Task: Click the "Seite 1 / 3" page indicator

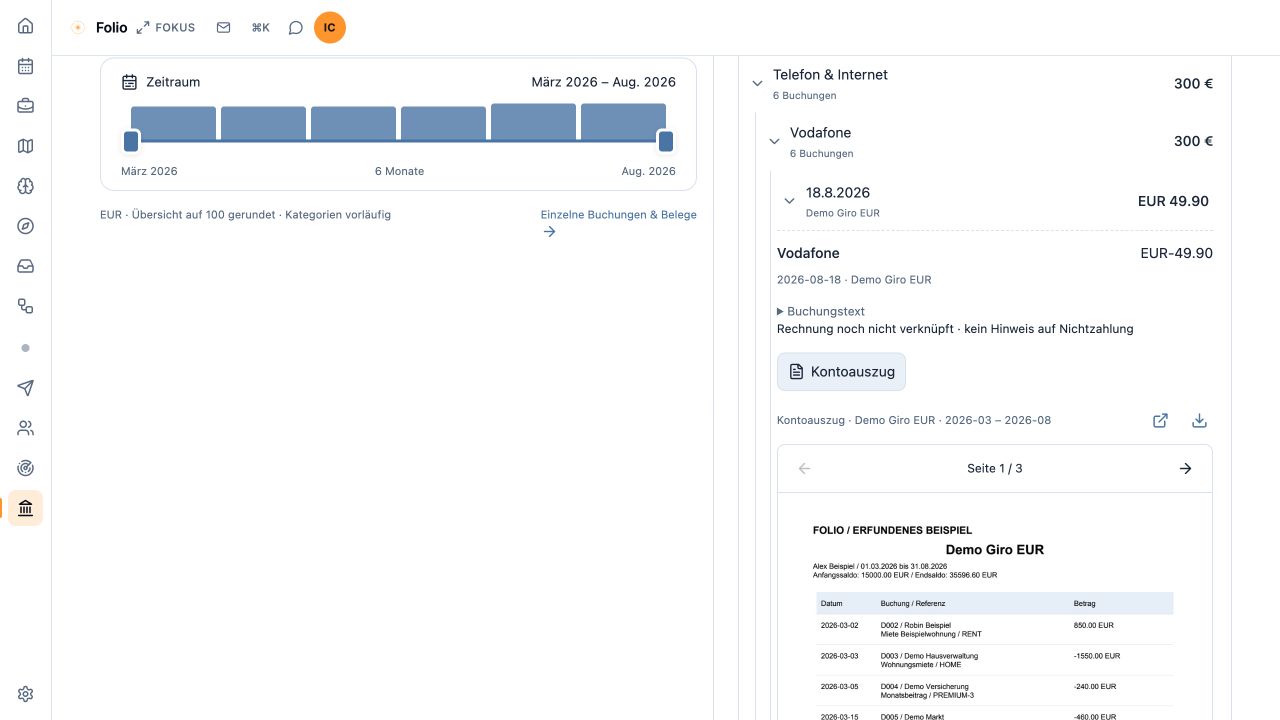Action: [x=995, y=469]
